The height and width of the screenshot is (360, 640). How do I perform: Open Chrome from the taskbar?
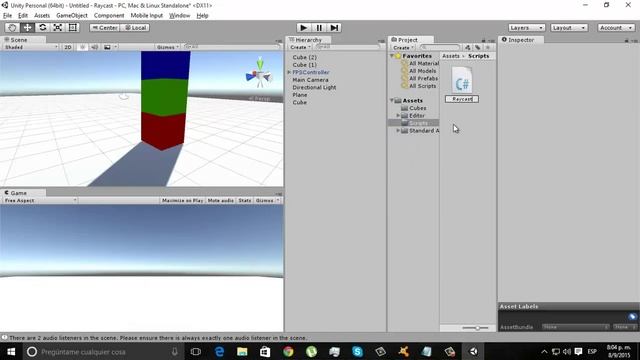[x=288, y=351]
